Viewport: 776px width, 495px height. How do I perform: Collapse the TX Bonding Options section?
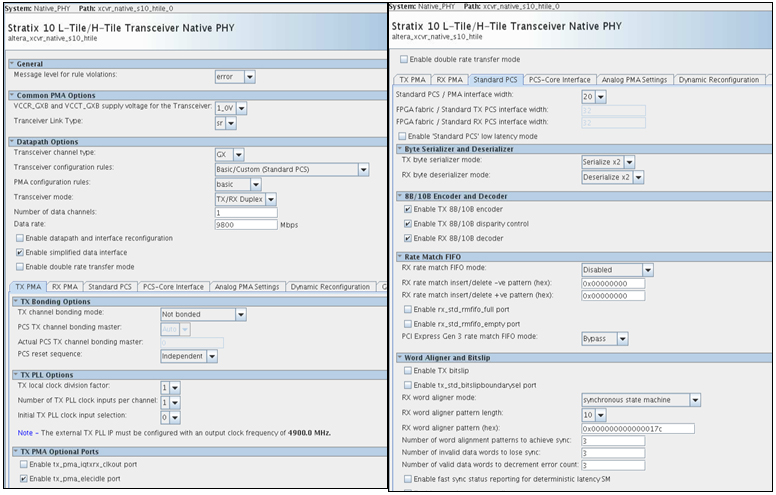click(16, 301)
